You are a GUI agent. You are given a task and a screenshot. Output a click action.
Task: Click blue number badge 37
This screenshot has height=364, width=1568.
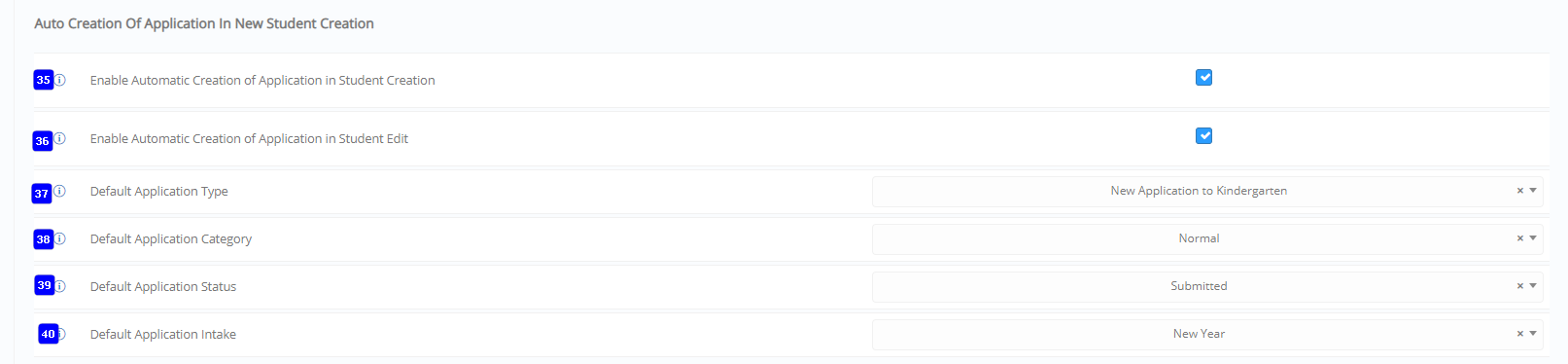(42, 193)
